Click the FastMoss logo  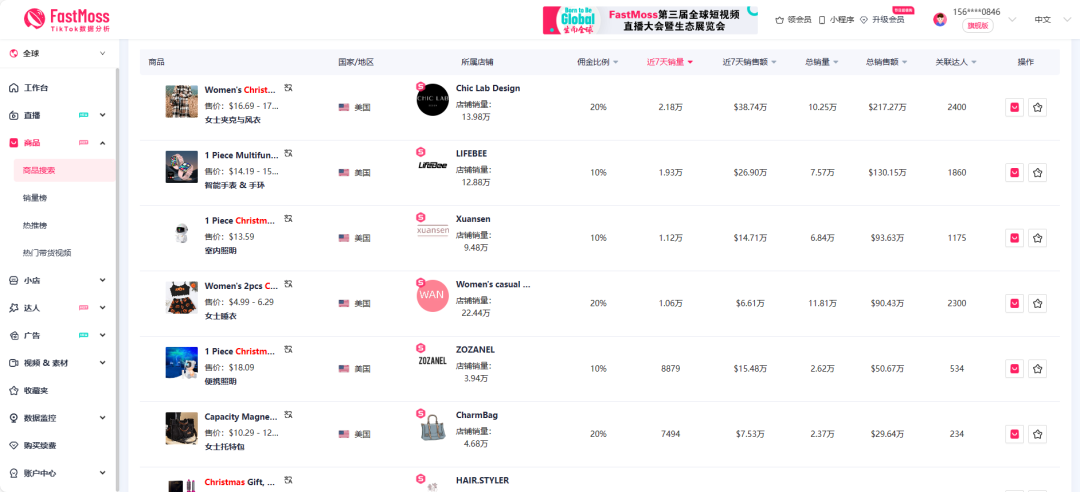click(67, 20)
